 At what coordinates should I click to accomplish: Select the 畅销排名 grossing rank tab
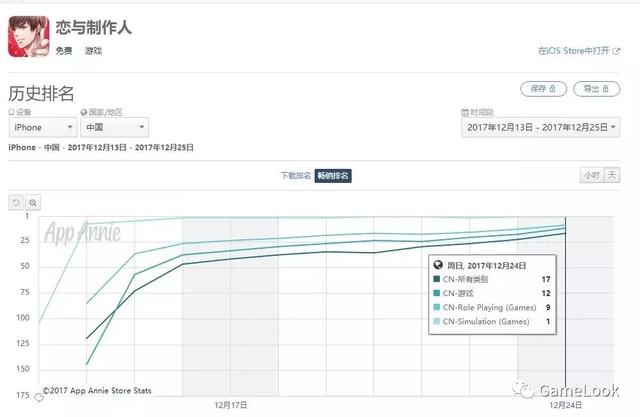tap(333, 175)
